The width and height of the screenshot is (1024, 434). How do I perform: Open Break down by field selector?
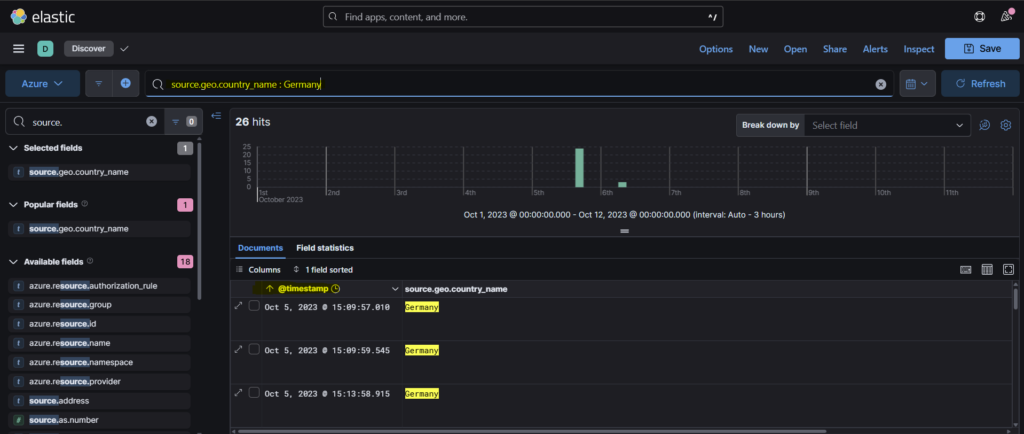886,125
